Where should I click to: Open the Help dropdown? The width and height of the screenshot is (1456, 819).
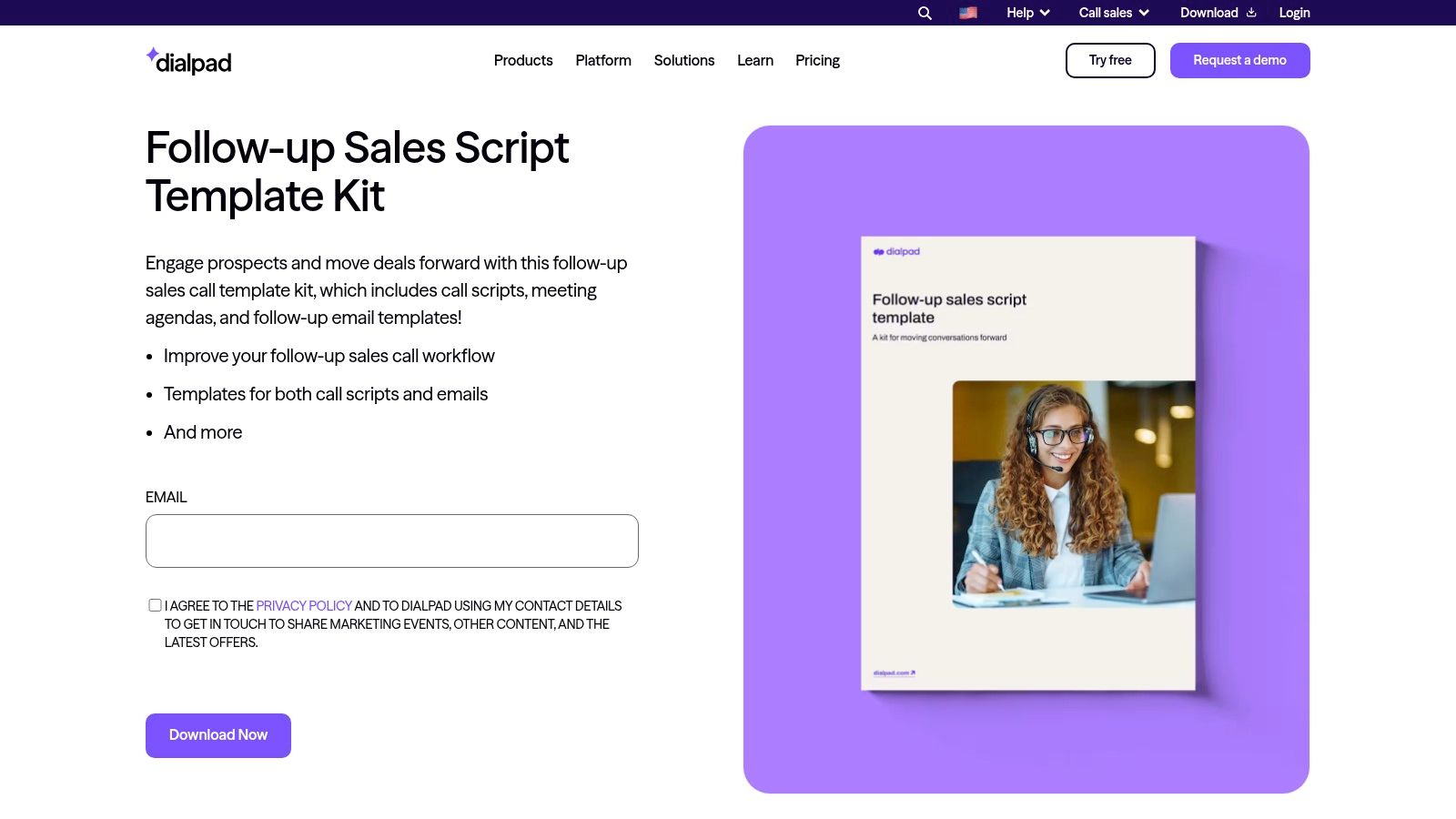click(x=1026, y=13)
